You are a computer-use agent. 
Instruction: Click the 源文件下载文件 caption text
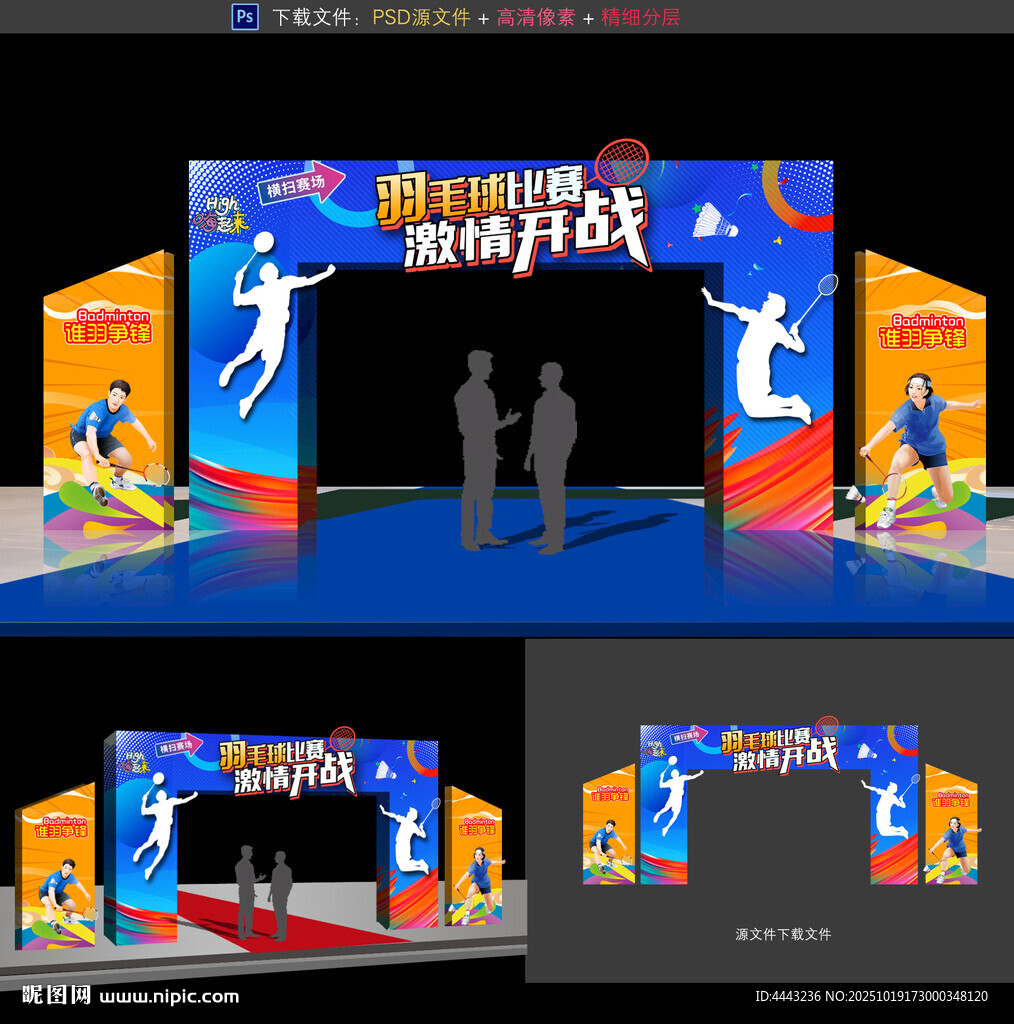pyautogui.click(x=783, y=934)
